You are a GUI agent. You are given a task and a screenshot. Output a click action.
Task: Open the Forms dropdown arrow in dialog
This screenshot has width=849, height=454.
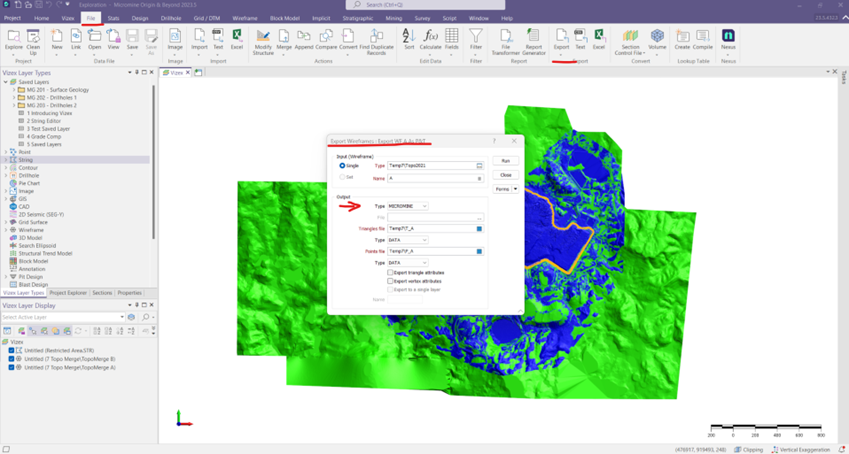click(516, 189)
